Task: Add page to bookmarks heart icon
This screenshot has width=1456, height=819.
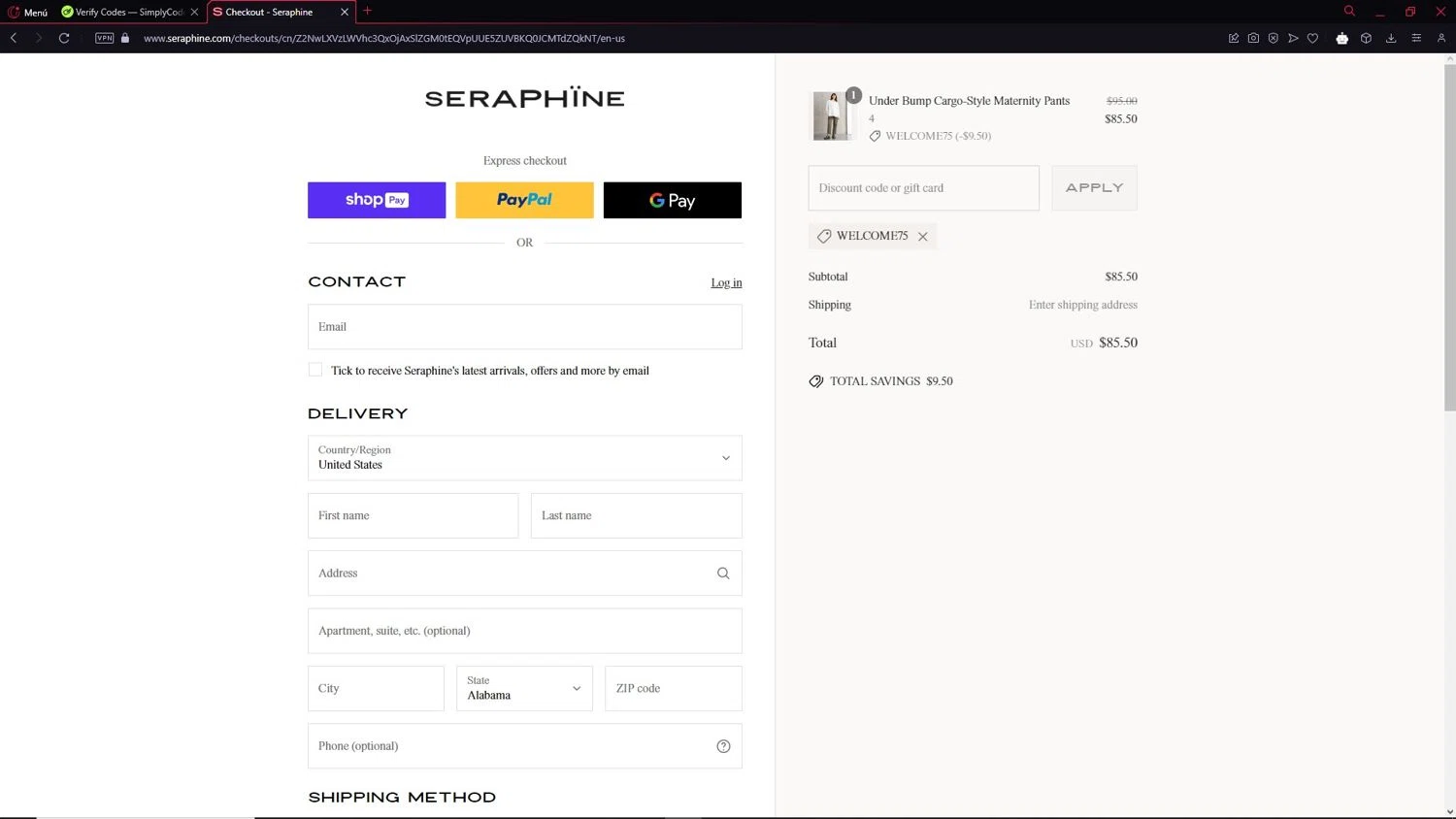Action: click(1312, 38)
